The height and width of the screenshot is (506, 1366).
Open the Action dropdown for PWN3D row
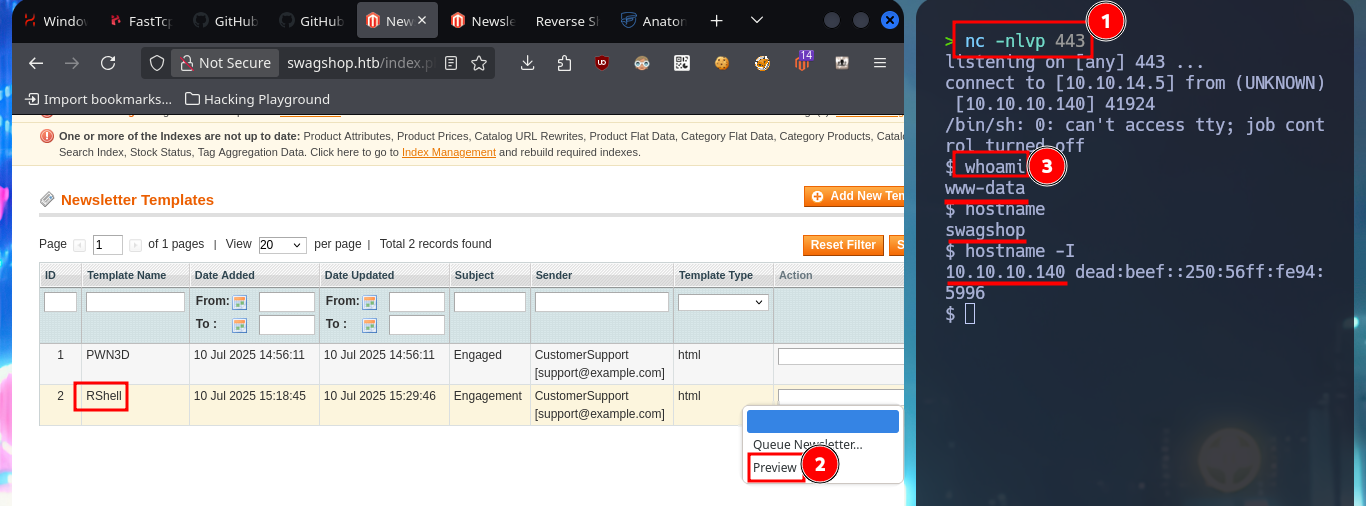(x=840, y=356)
